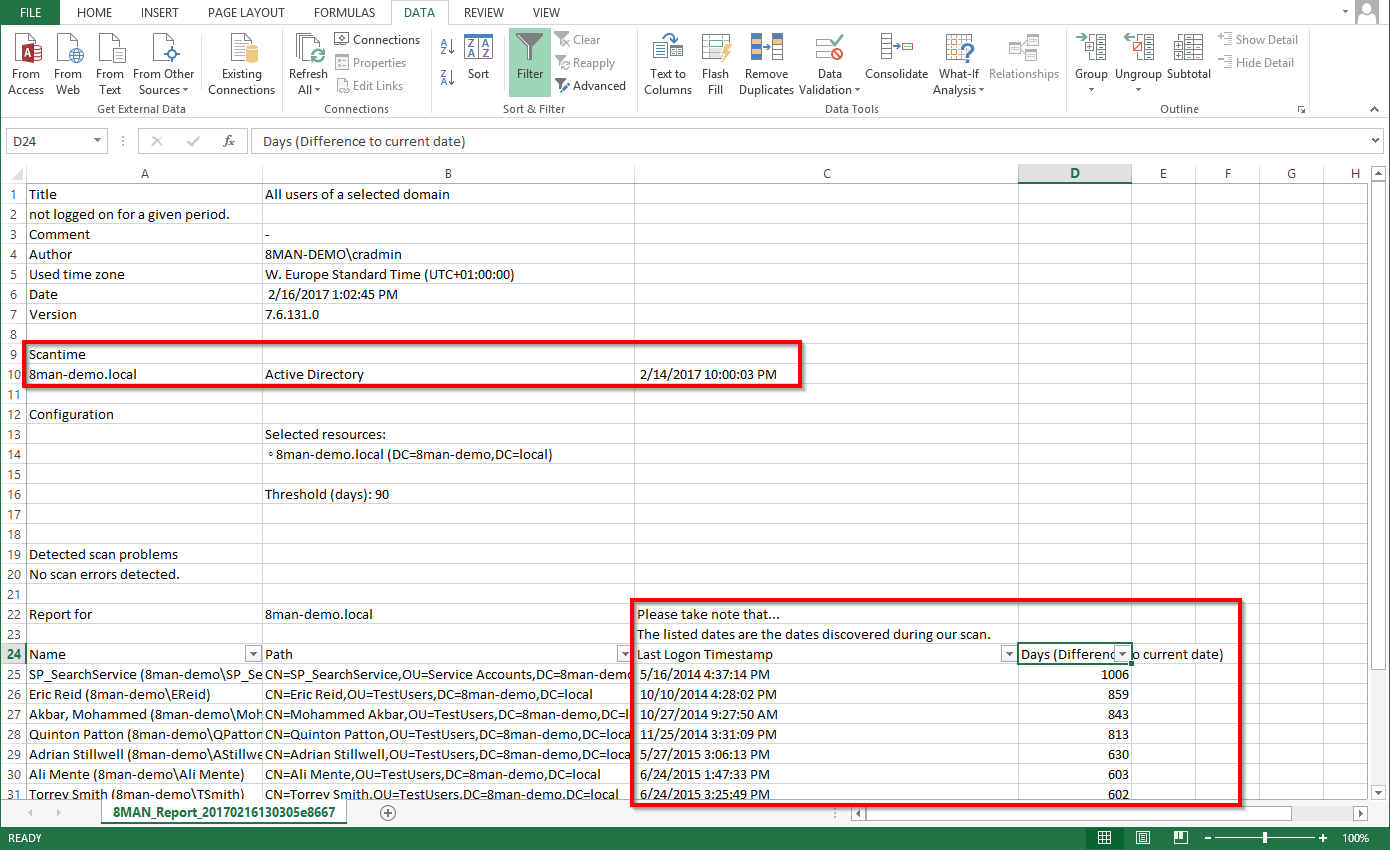
Task: Click Show Detail in Outline group
Action: click(1258, 40)
